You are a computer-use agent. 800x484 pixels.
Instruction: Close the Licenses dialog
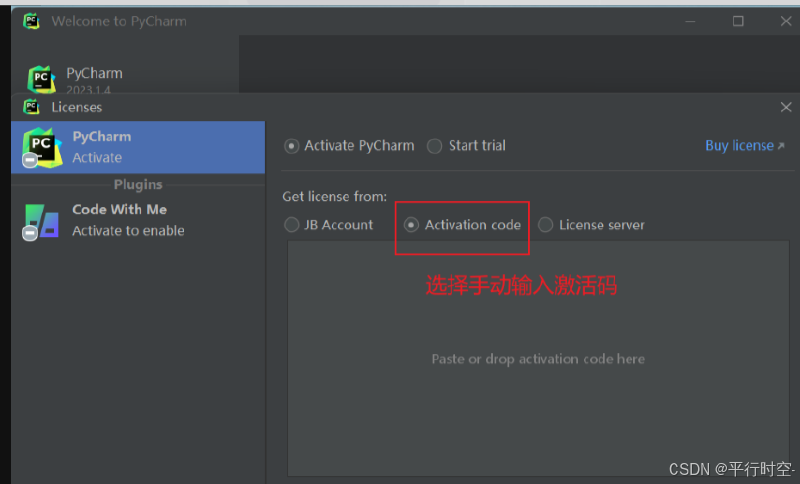point(786,107)
